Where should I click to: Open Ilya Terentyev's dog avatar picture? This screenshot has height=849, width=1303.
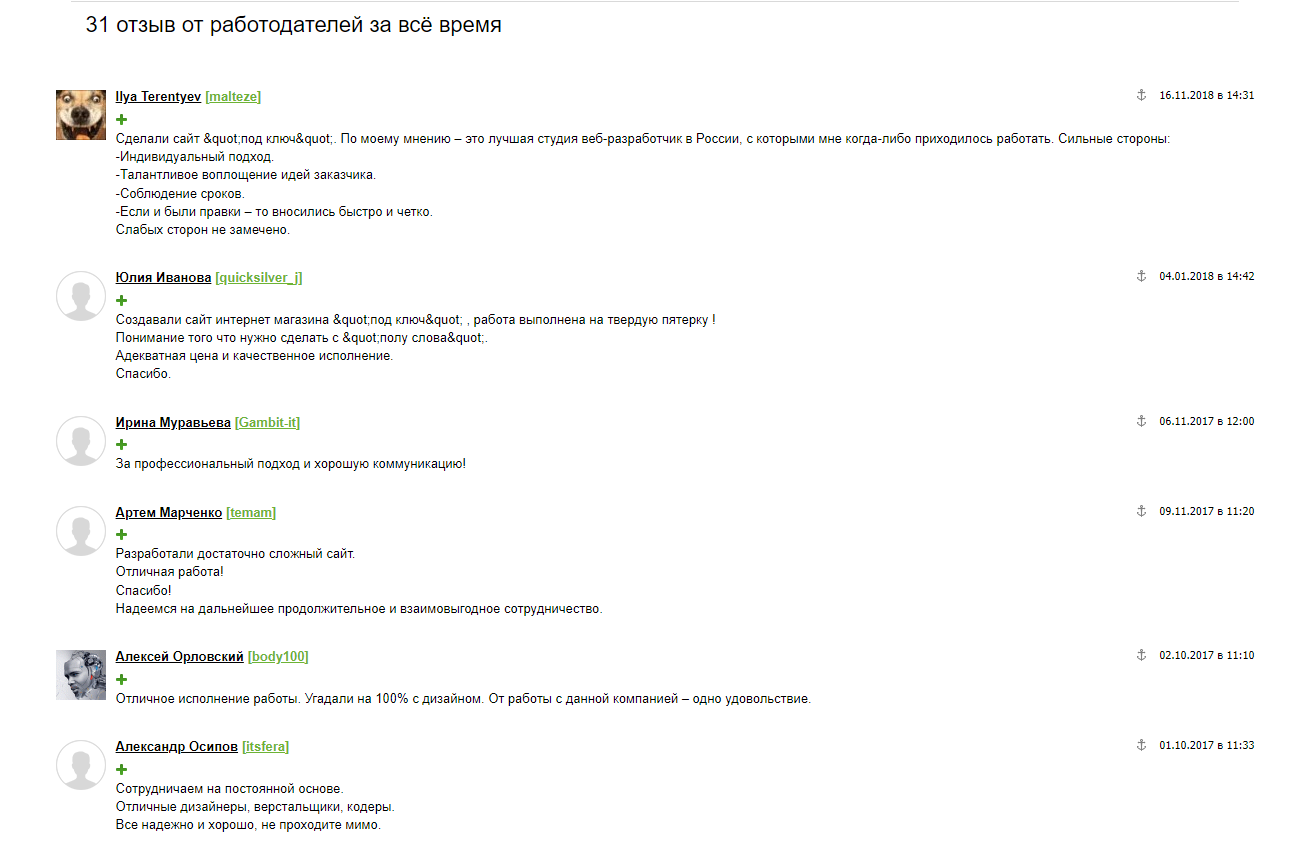coord(81,114)
